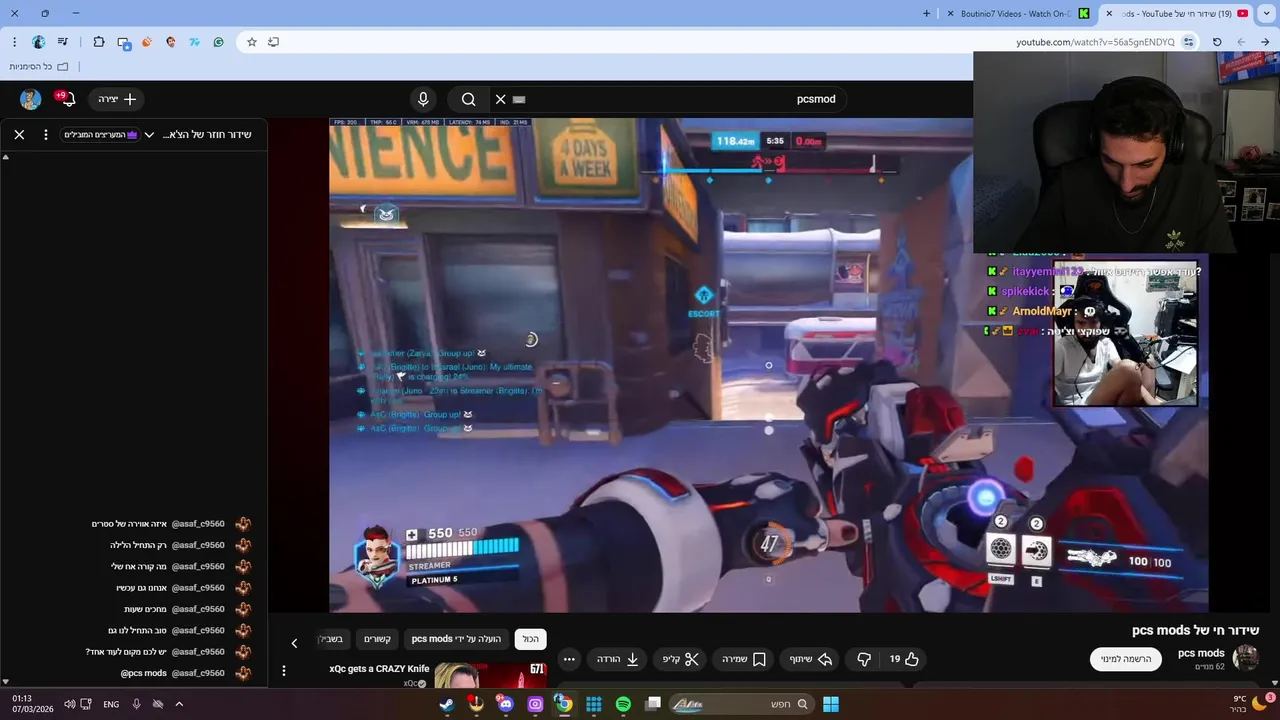Screen dimensions: 1280x720
Task: Click the Share (שיתוף) button
Action: 812,659
